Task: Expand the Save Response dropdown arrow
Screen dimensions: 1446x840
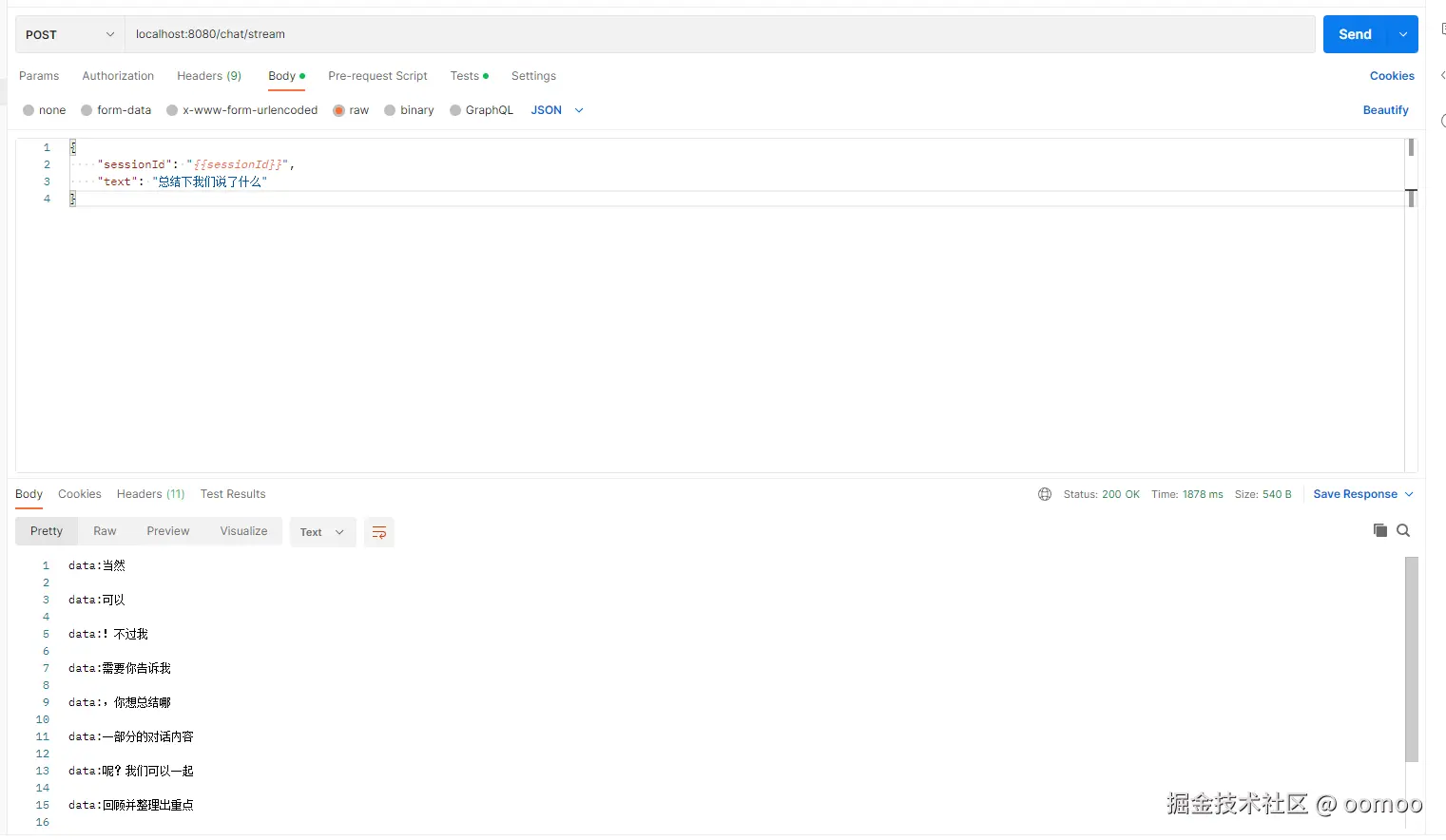Action: (1409, 494)
